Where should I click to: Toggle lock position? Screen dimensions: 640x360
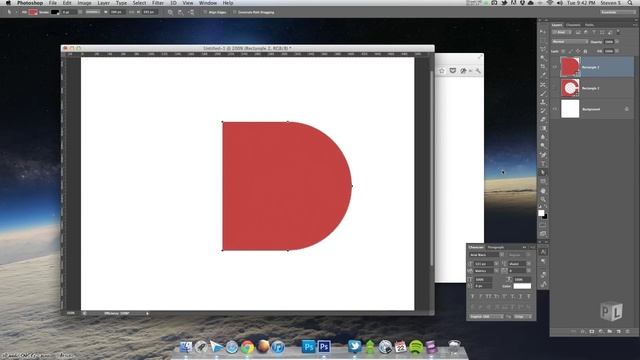[x=578, y=51]
